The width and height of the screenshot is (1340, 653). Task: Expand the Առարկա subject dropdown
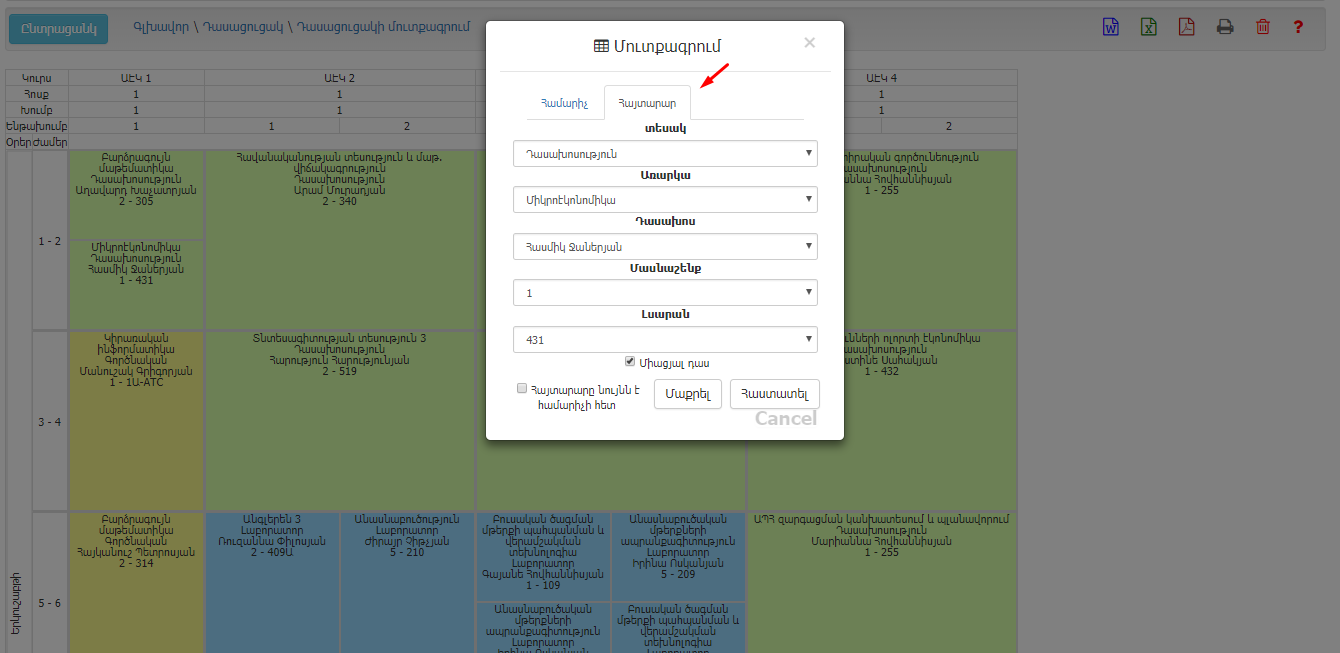665,200
